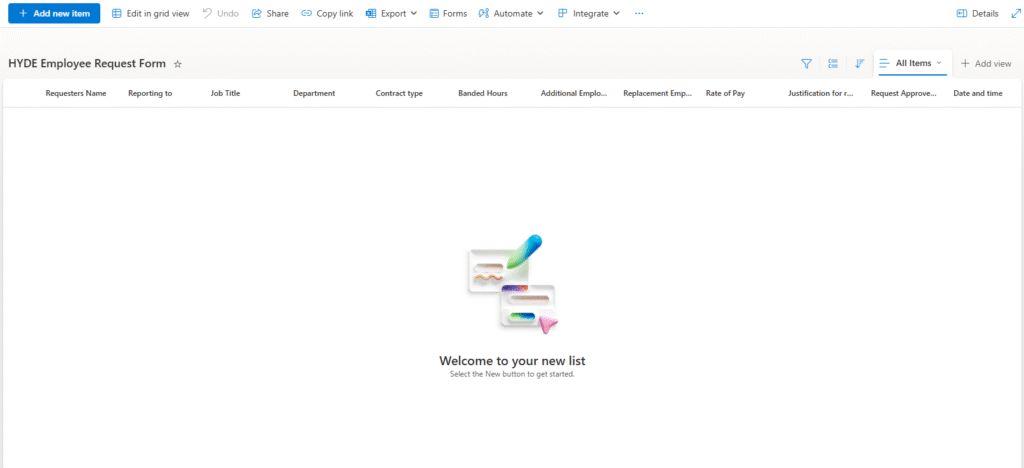This screenshot has width=1024, height=468.
Task: Expand the Automate menu
Action: [511, 14]
